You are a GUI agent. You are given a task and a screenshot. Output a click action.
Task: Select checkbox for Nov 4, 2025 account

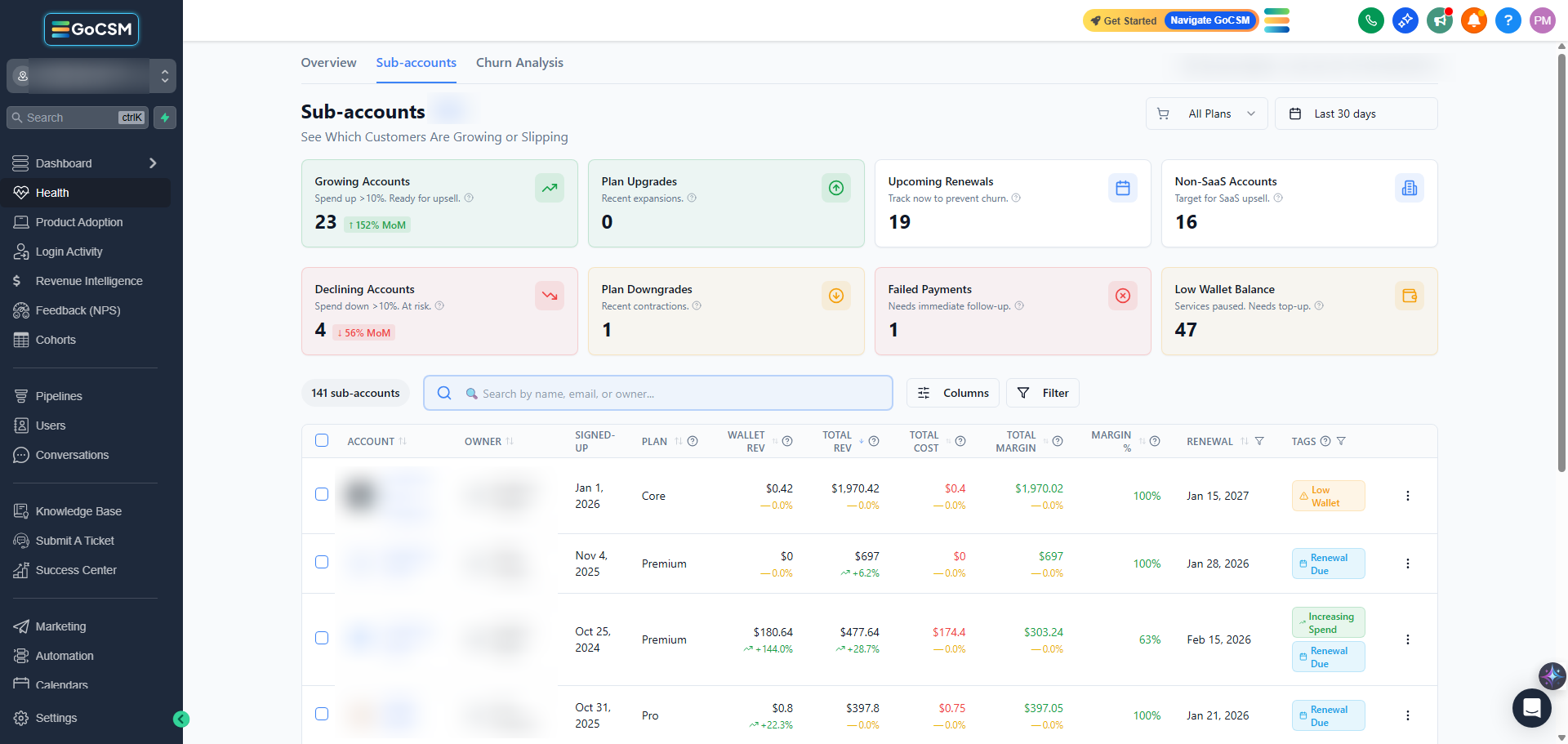[322, 562]
